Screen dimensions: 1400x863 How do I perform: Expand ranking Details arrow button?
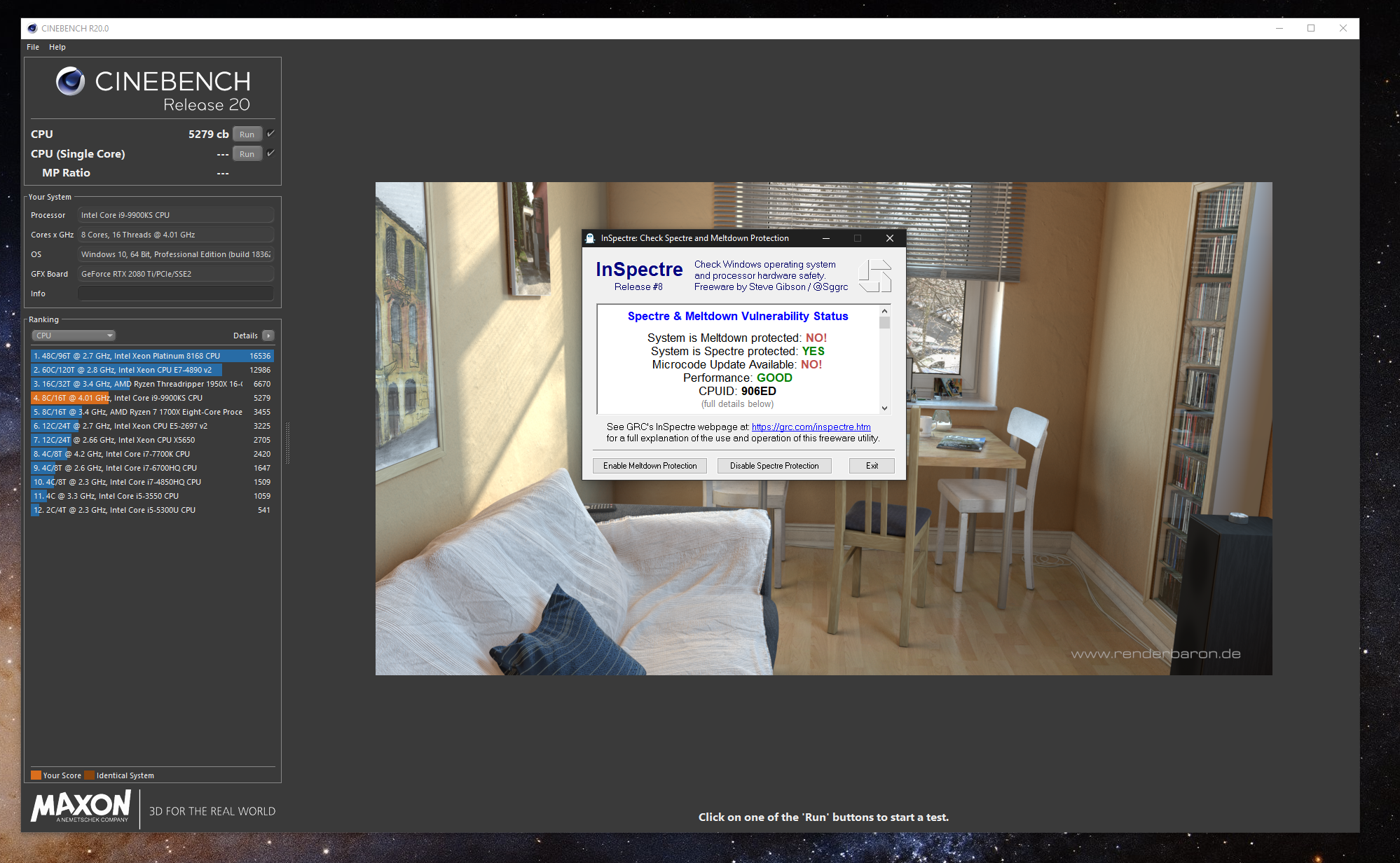coord(268,336)
